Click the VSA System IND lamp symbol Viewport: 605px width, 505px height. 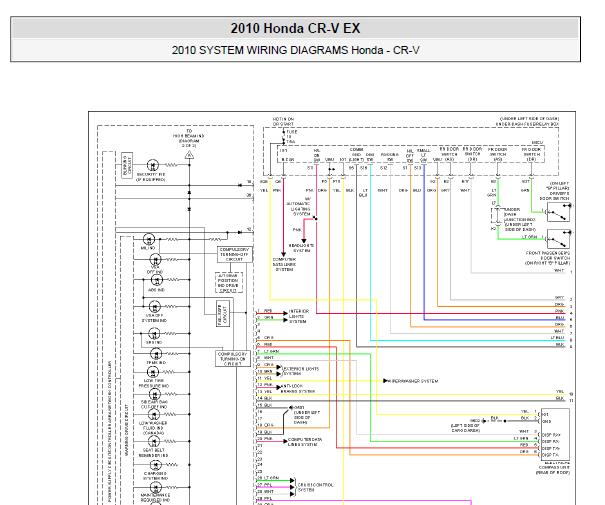155,307
